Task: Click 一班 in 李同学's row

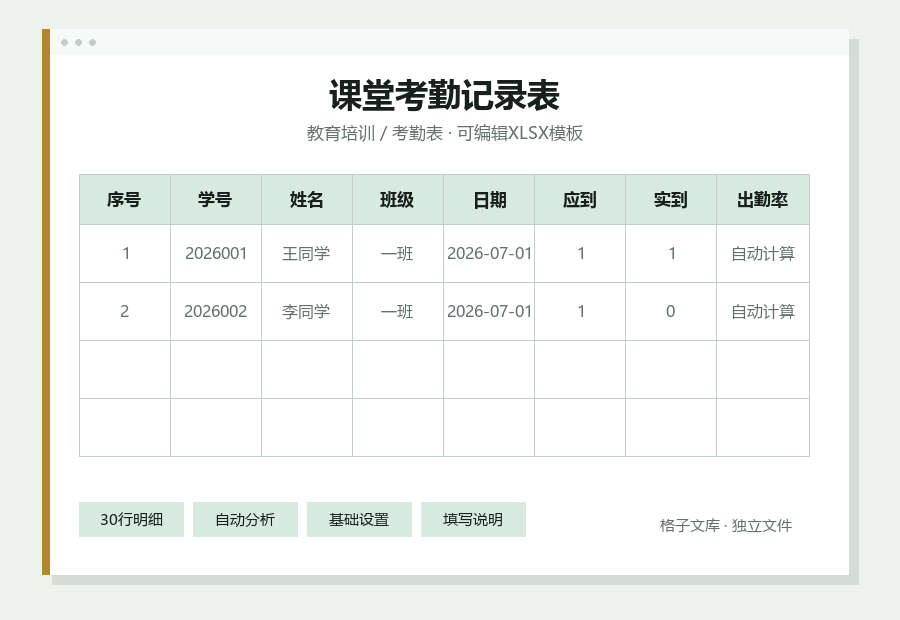Action: pyautogui.click(x=398, y=312)
